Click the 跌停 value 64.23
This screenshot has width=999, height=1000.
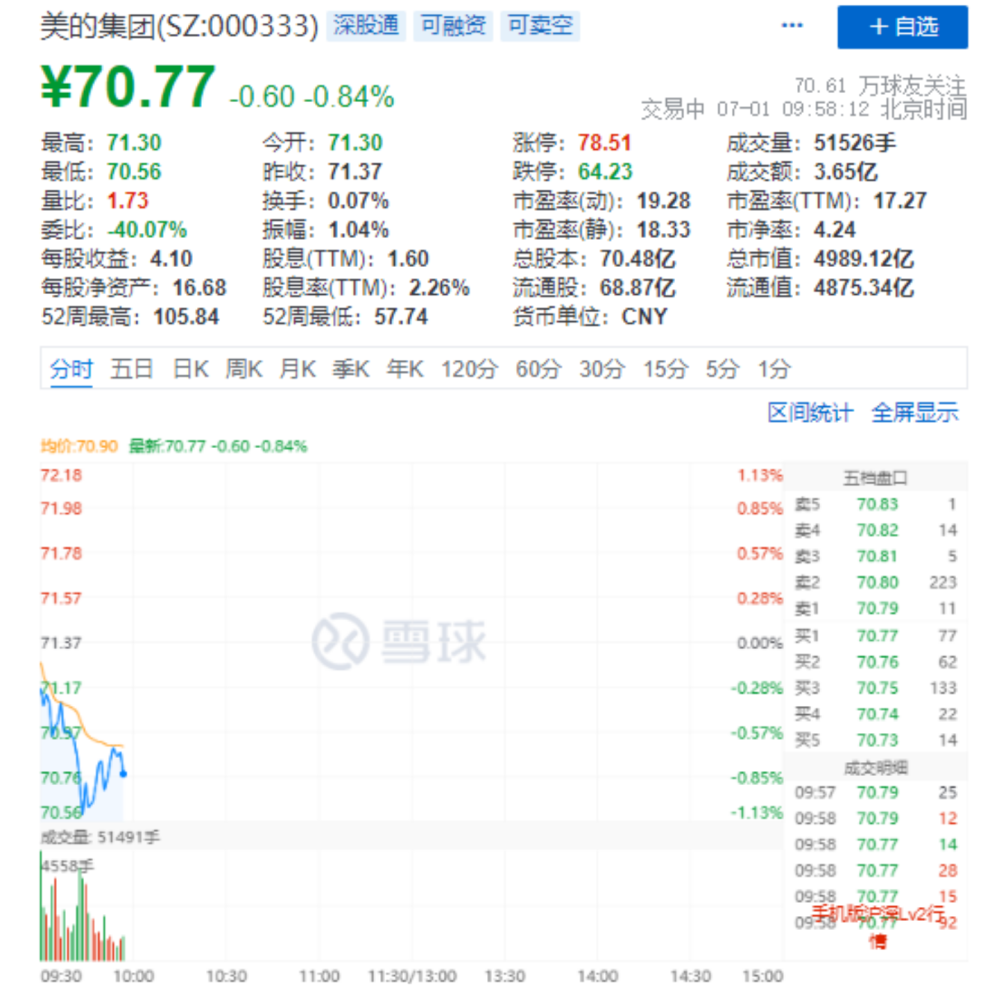[x=605, y=172]
